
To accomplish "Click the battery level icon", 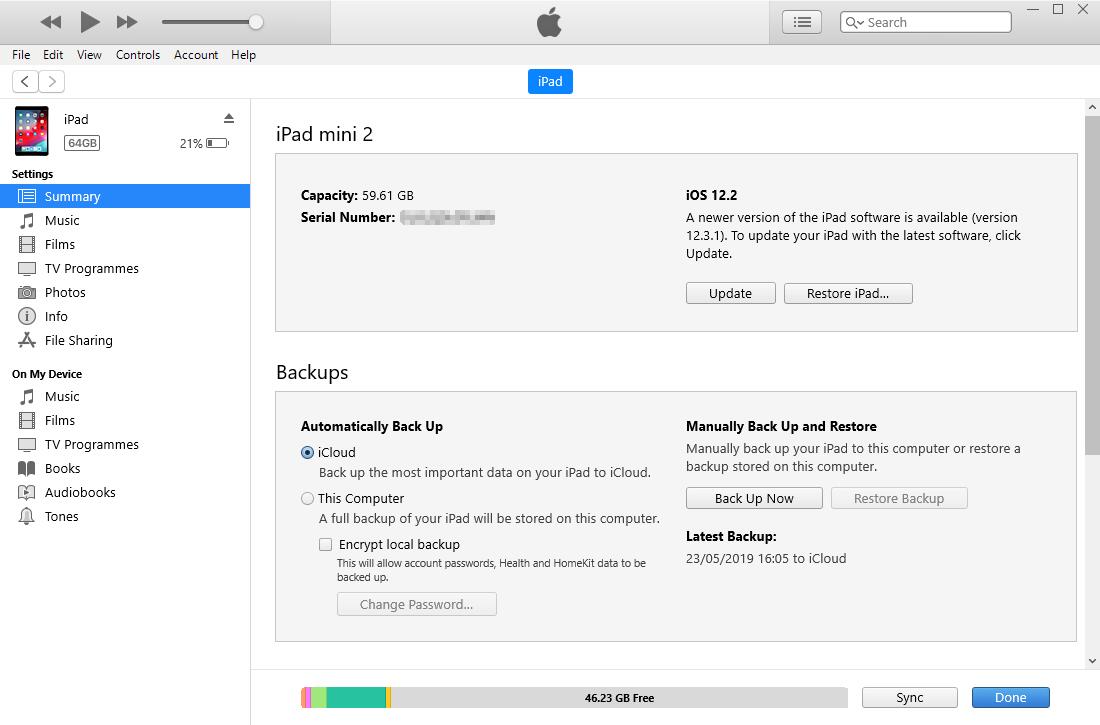I will click(217, 143).
